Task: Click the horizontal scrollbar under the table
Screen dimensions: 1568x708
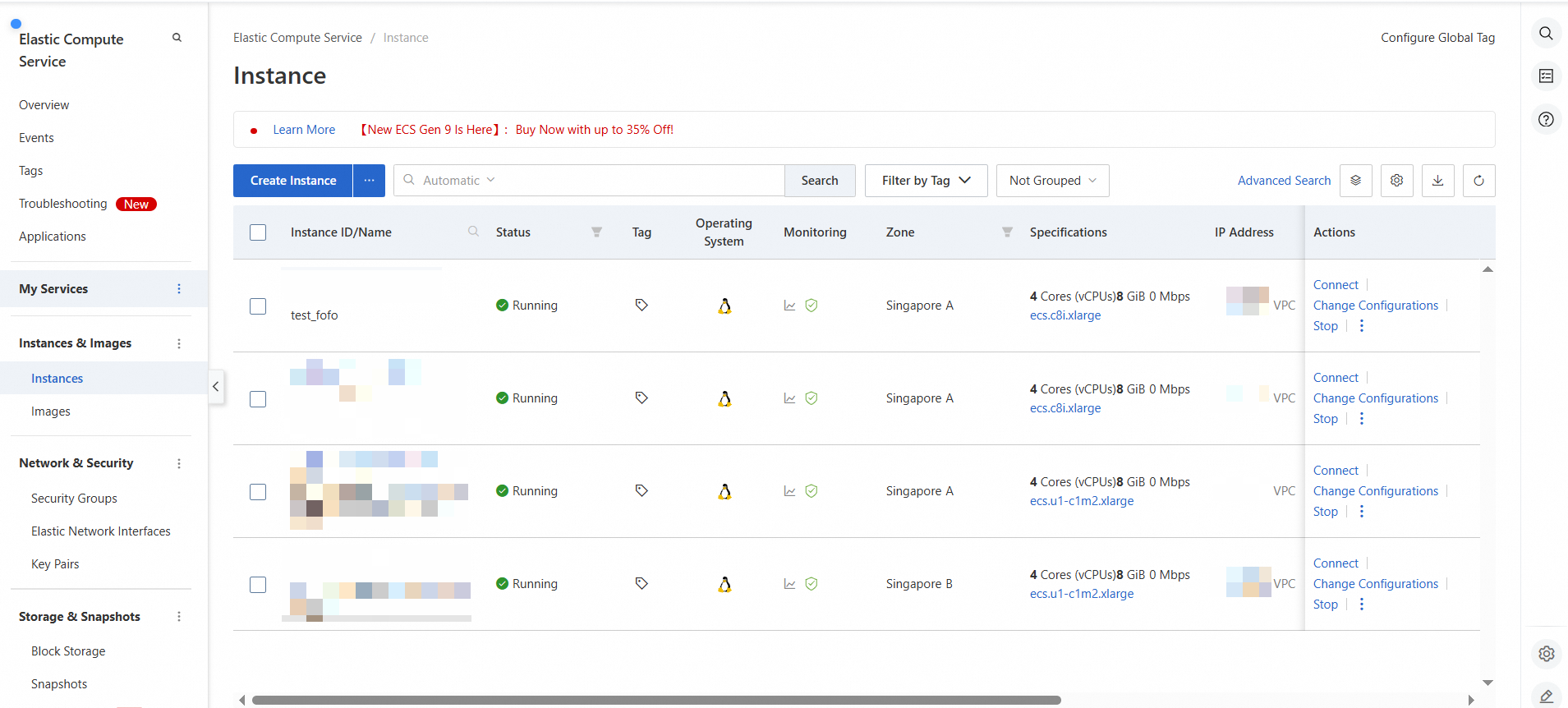Action: [655, 700]
